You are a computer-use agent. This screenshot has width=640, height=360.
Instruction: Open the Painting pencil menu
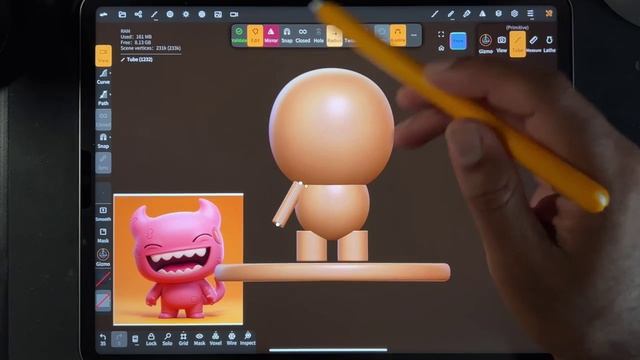[451, 14]
